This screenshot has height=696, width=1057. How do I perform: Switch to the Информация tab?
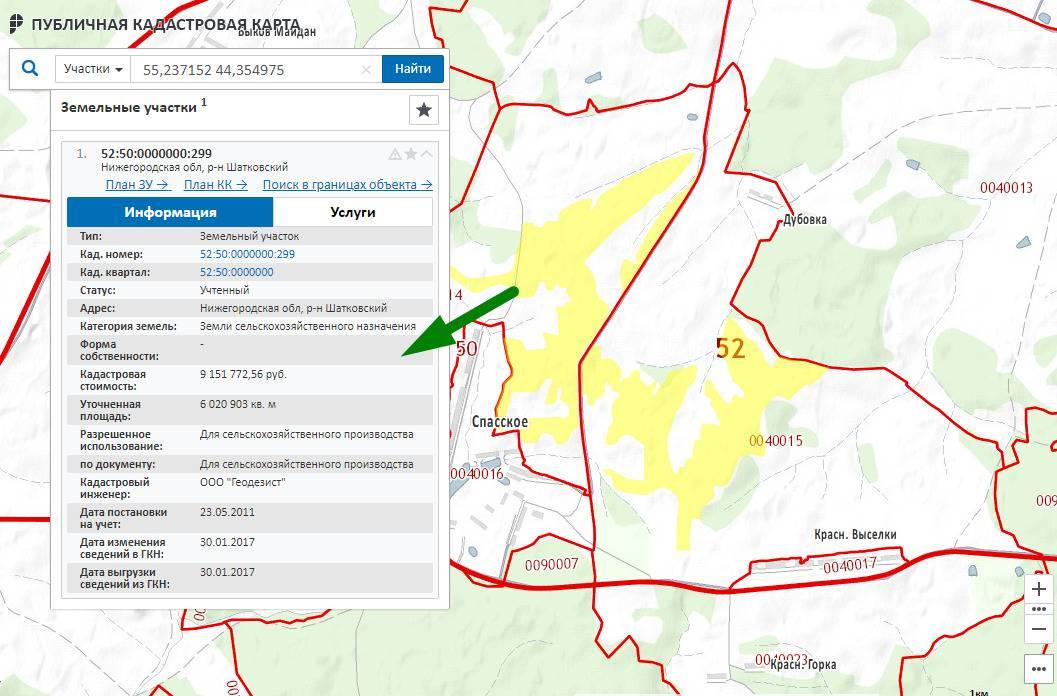pos(170,212)
